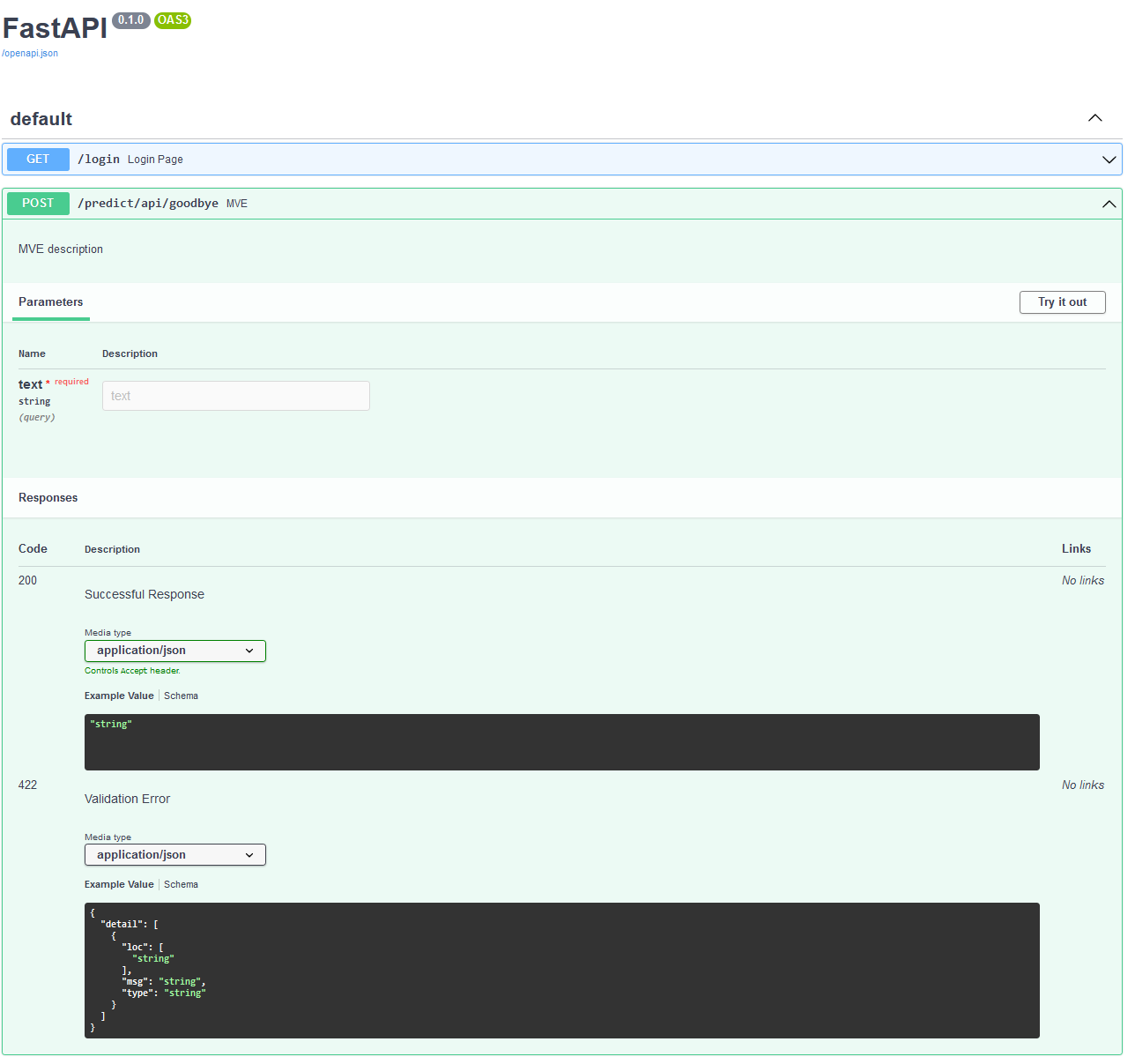Focus the text query input field
Image resolution: width=1135 pixels, height=1064 pixels.
(x=236, y=396)
